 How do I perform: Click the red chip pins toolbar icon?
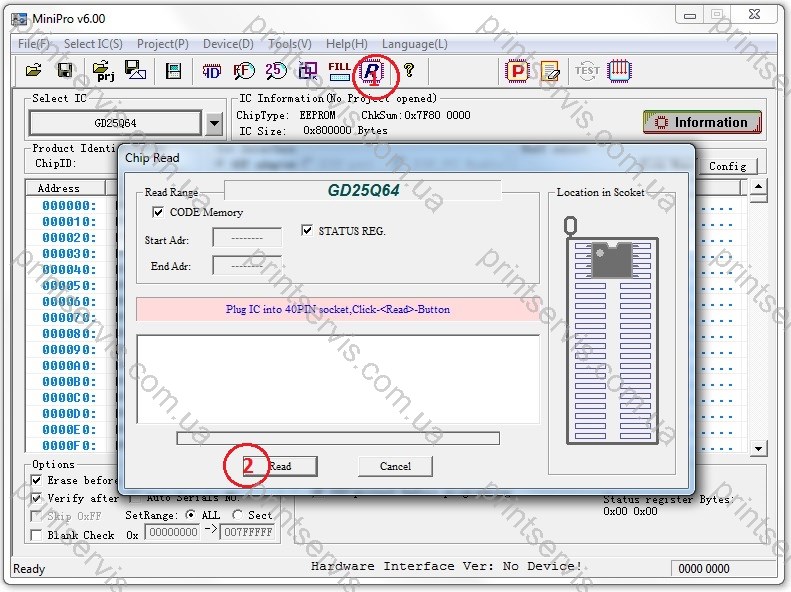tap(619, 70)
